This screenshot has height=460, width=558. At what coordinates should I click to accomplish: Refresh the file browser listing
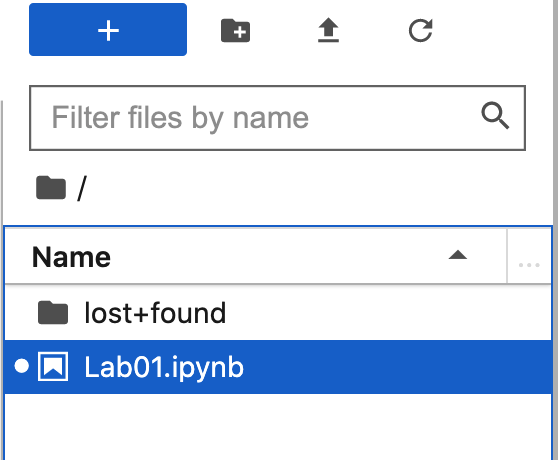421,30
